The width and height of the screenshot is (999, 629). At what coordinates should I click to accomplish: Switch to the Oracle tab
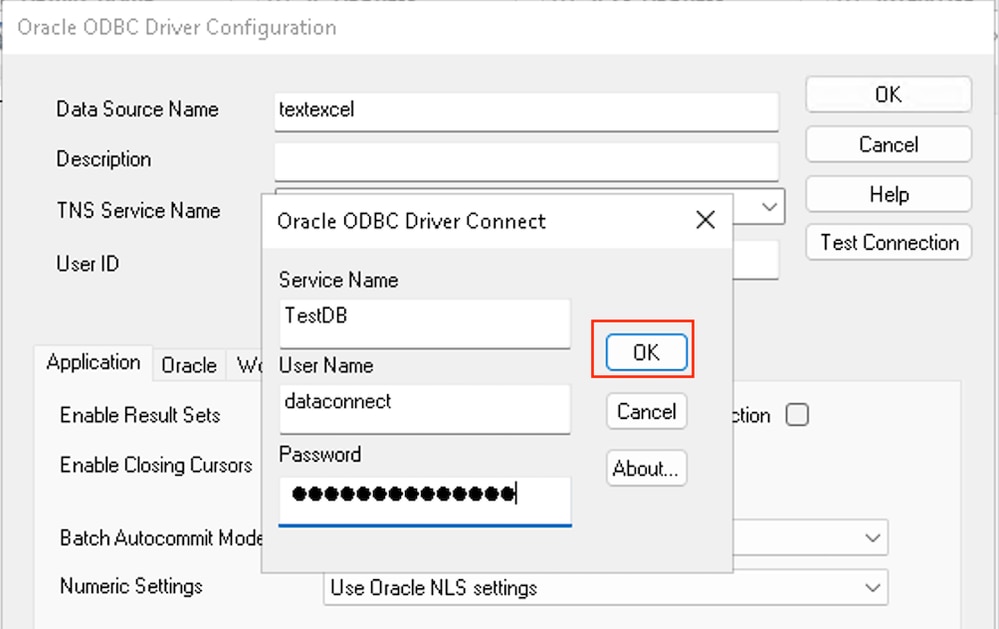189,366
